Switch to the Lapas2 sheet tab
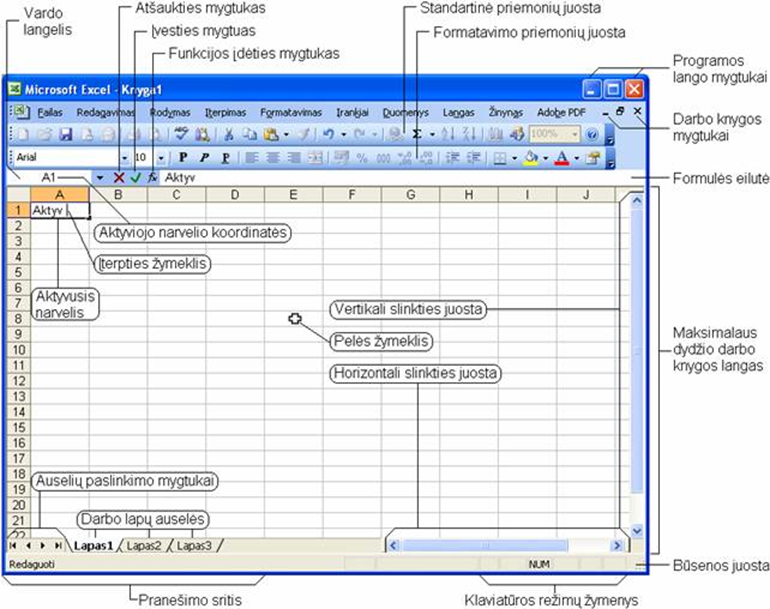The width and height of the screenshot is (770, 609). (x=144, y=546)
